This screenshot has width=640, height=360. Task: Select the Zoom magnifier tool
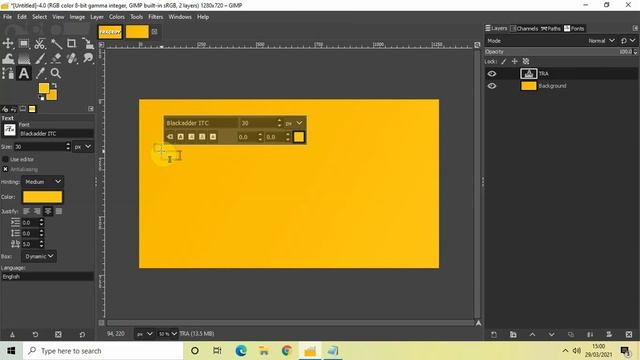56,73
